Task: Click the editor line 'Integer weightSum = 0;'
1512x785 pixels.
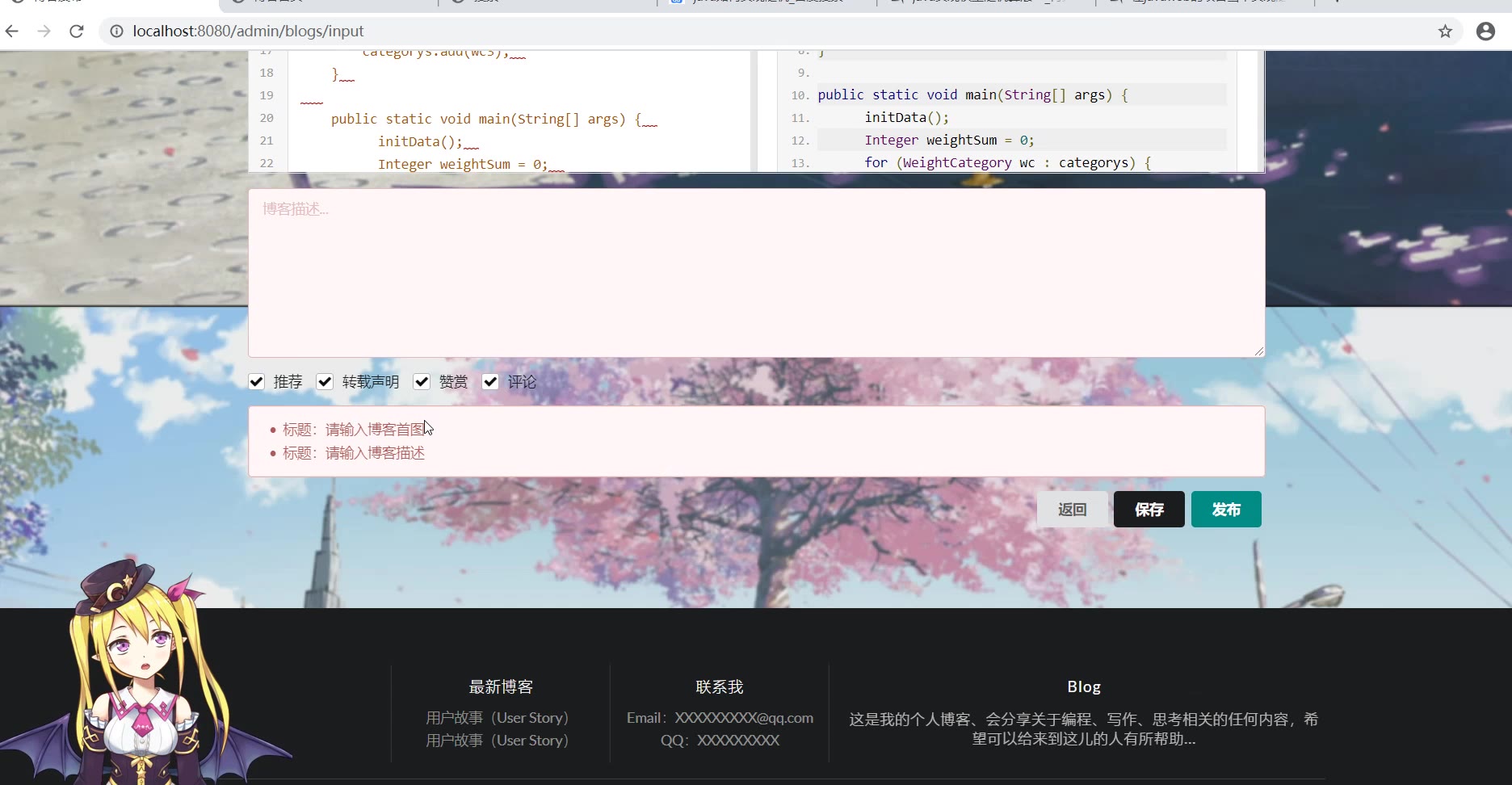Action: [x=463, y=164]
